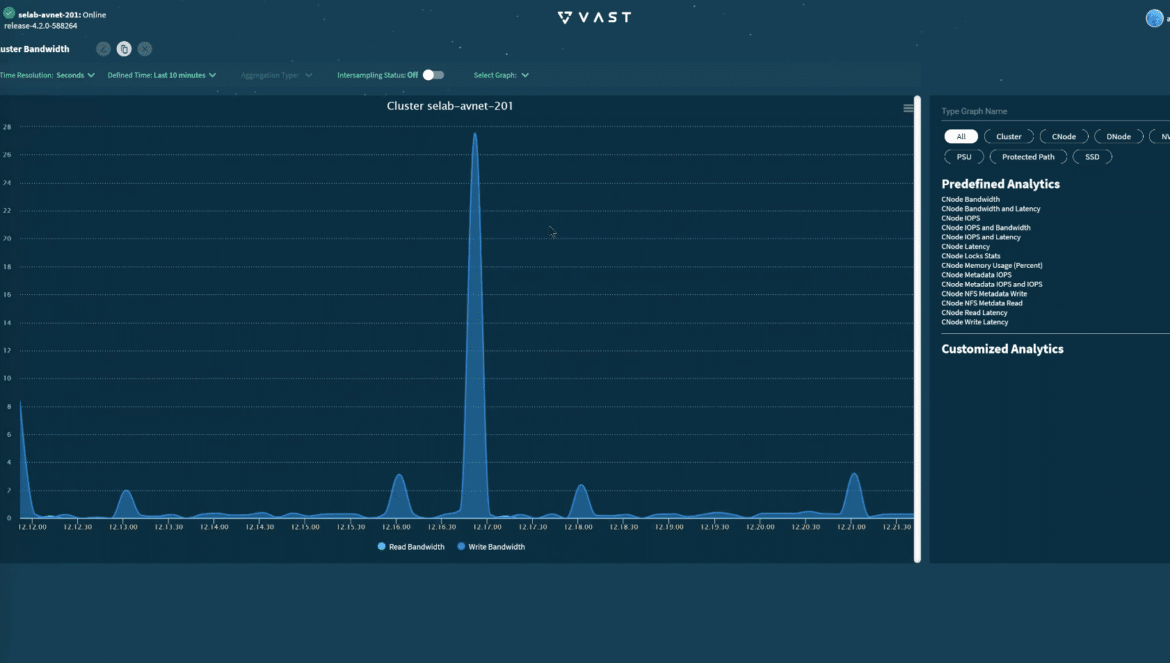Open CNode Bandwidth and Latency graph
Viewport: 1170px width, 663px height.
click(991, 209)
